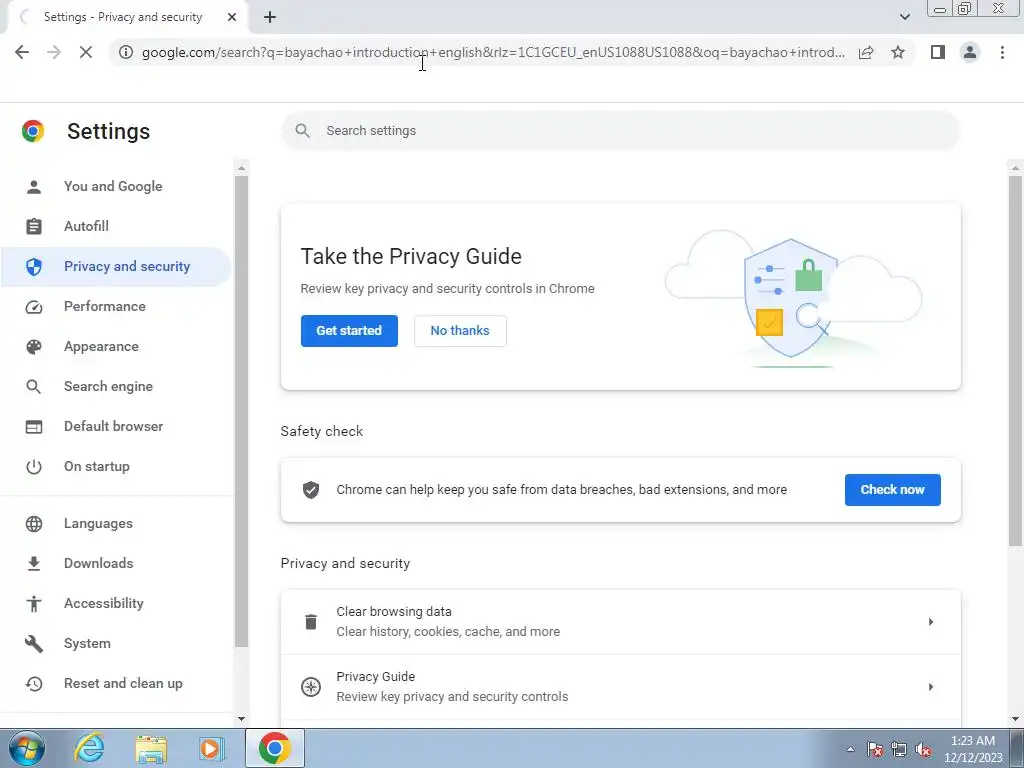Image resolution: width=1024 pixels, height=768 pixels.
Task: Stop loading the page
Action: click(x=86, y=52)
